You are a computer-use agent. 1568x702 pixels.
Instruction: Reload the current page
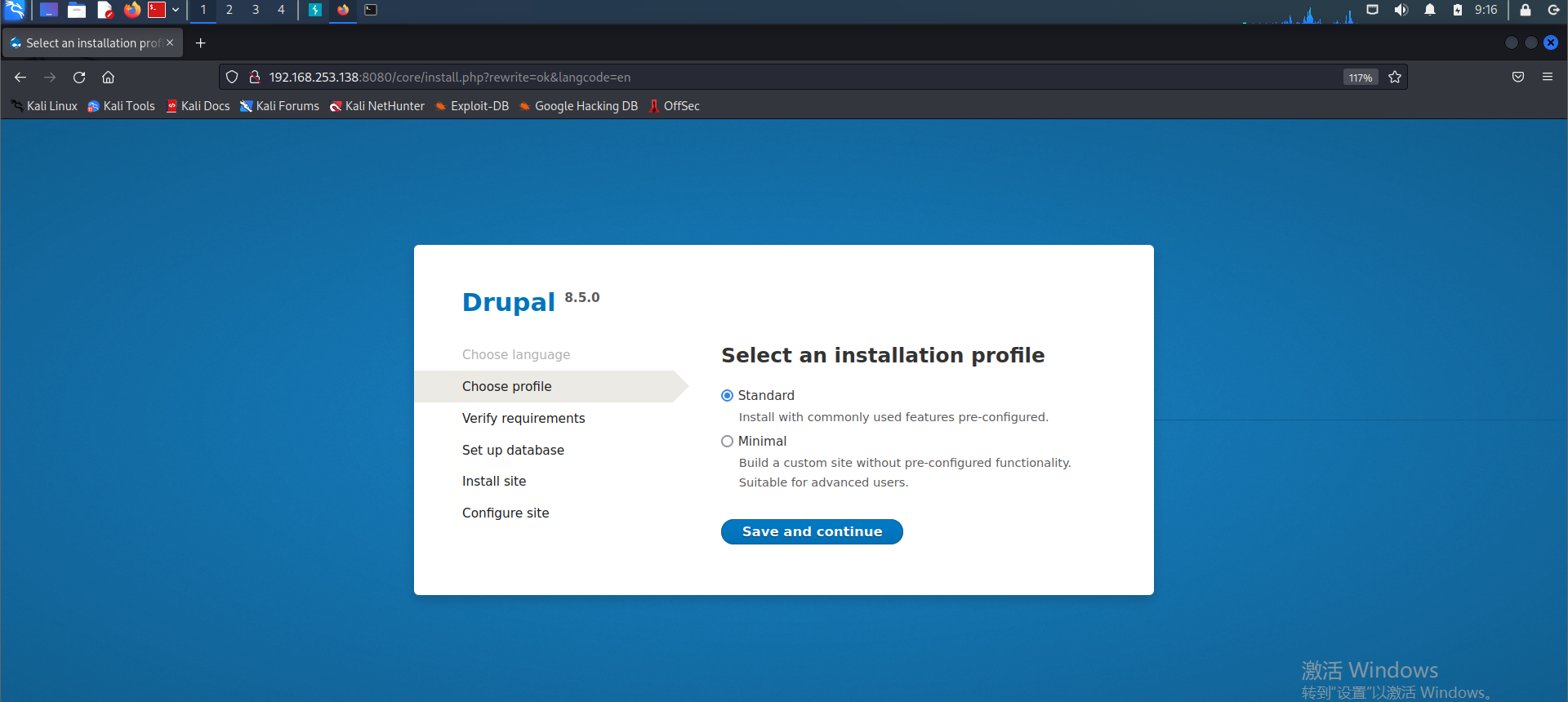(x=79, y=77)
